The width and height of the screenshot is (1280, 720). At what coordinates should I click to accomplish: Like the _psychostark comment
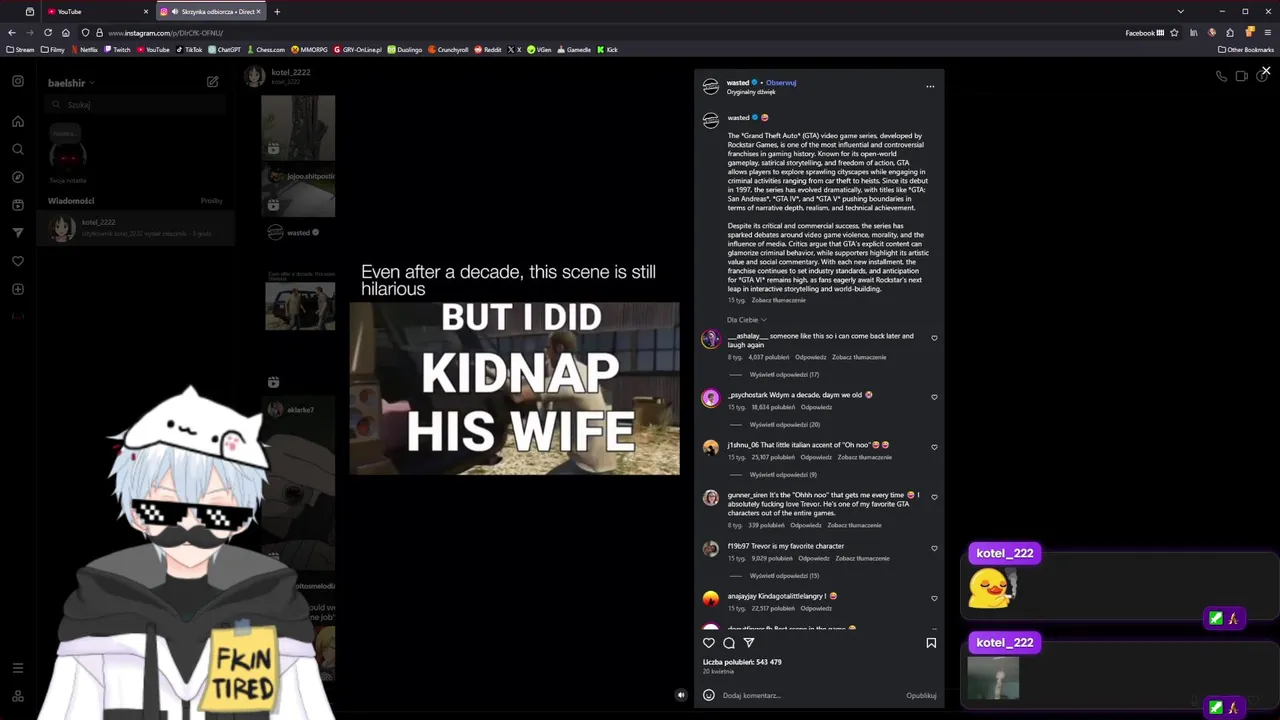tap(934, 397)
